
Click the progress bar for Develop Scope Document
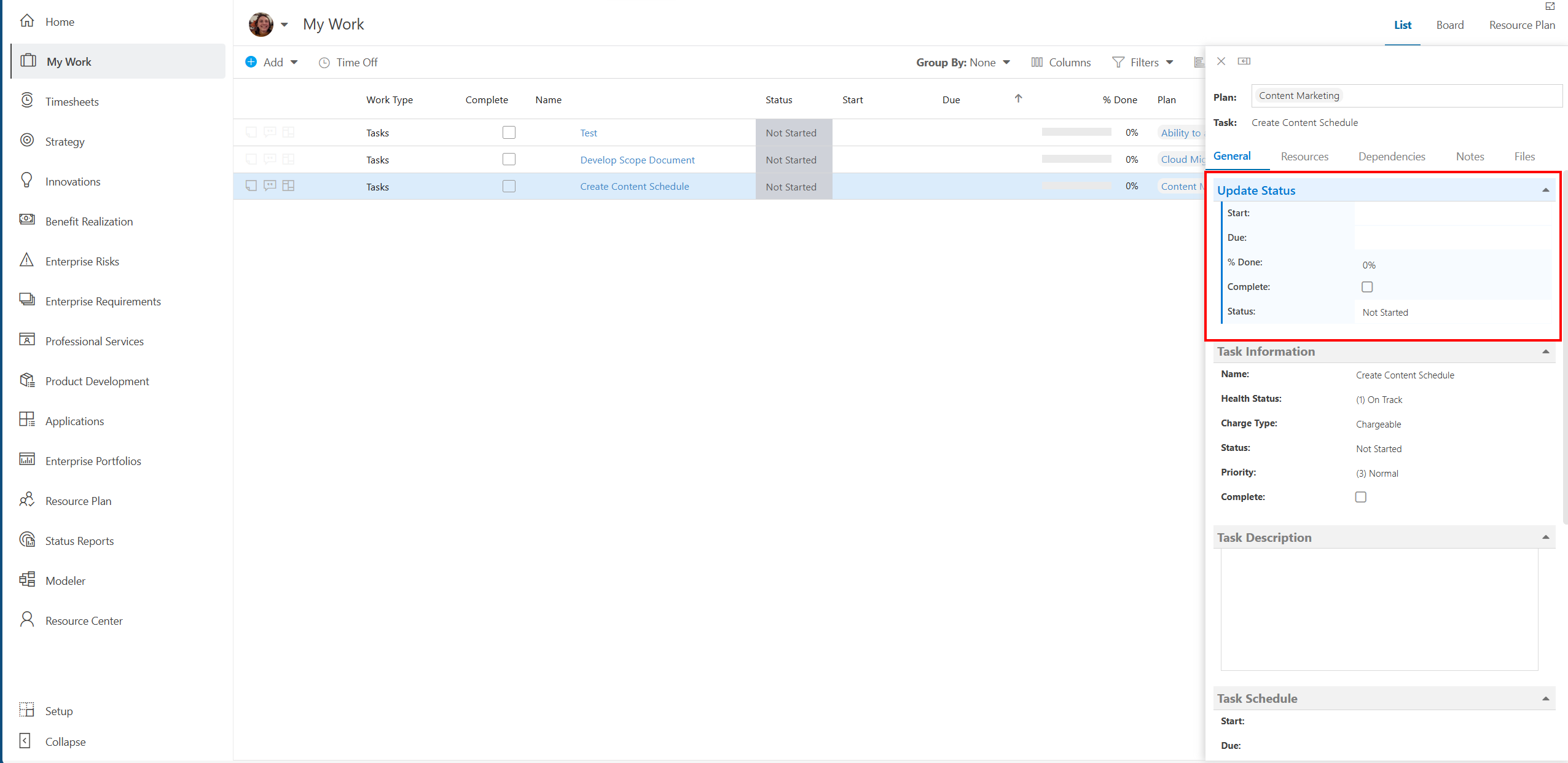coord(1076,159)
